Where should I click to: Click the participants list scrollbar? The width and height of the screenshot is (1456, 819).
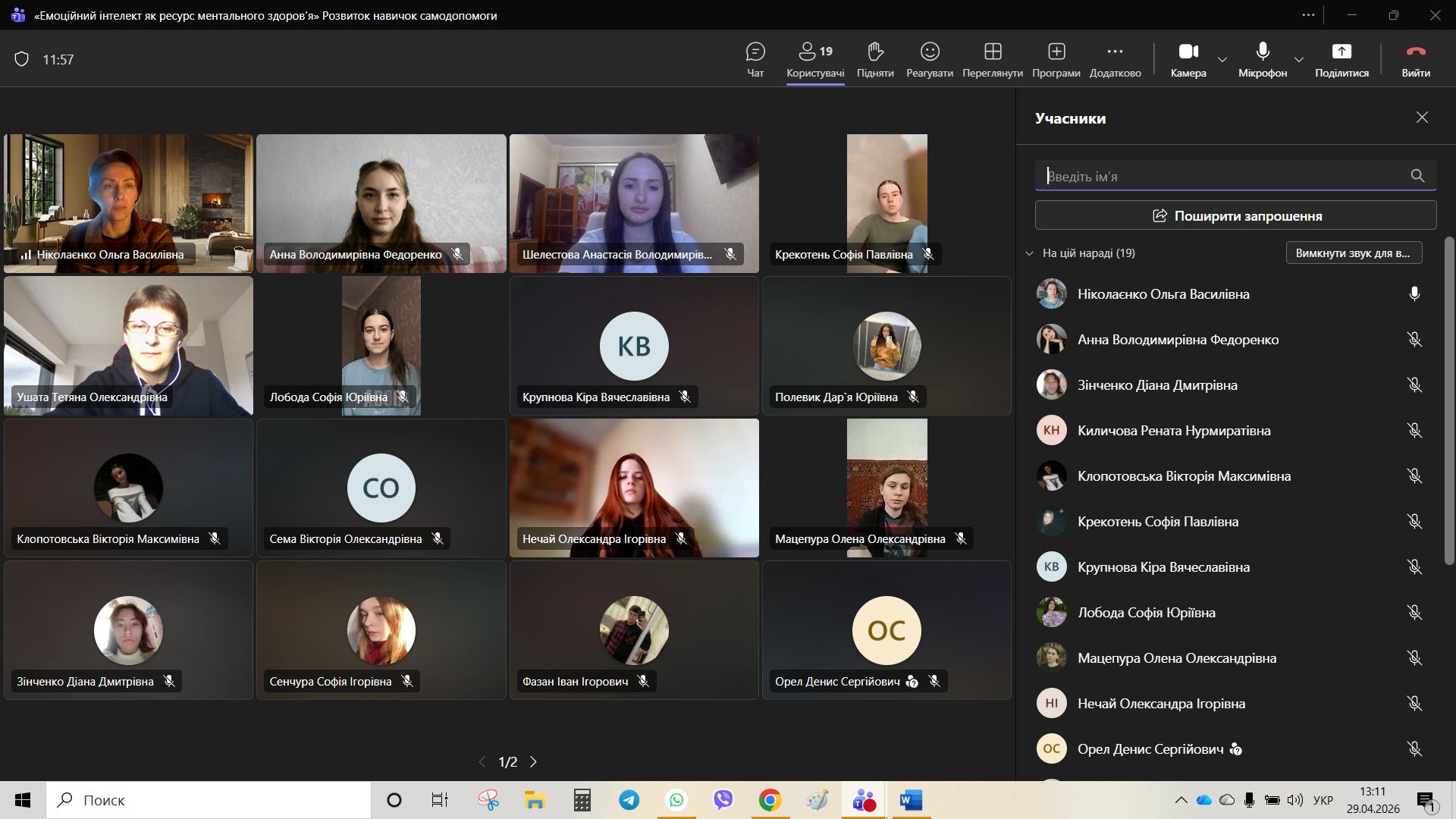pyautogui.click(x=1449, y=402)
